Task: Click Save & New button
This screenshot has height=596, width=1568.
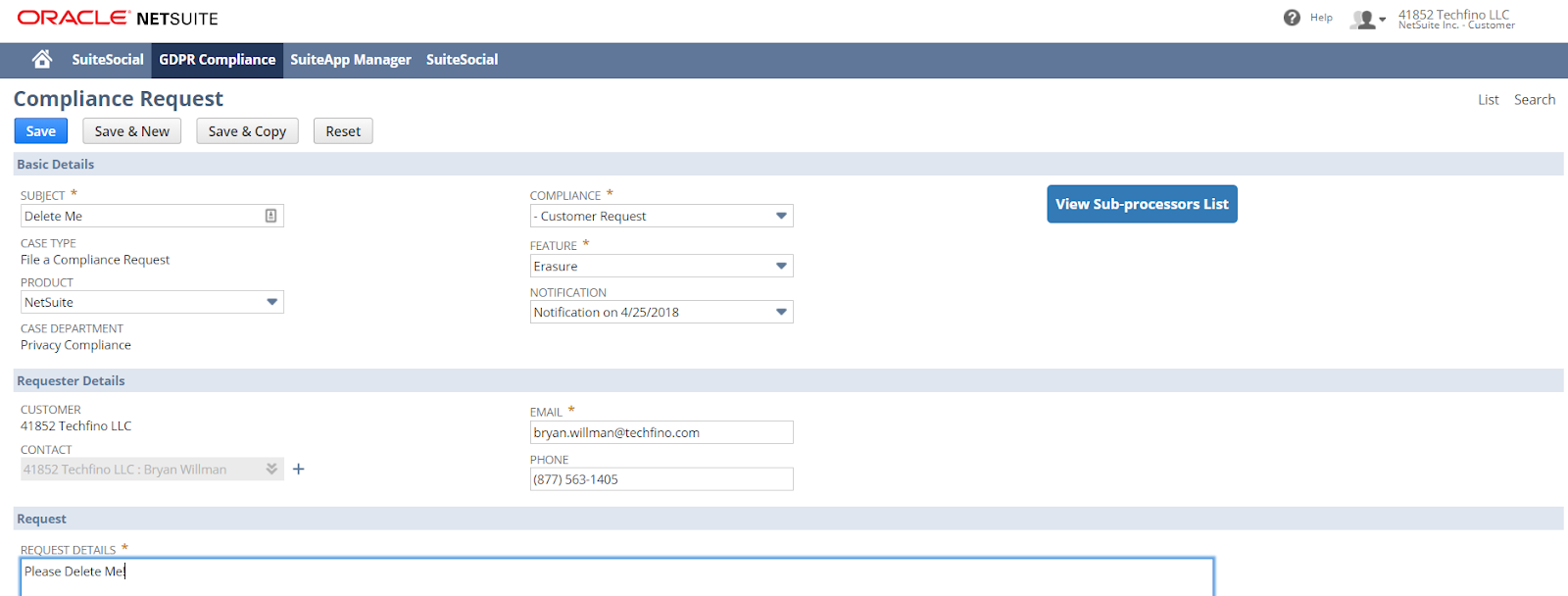Action: tap(132, 131)
